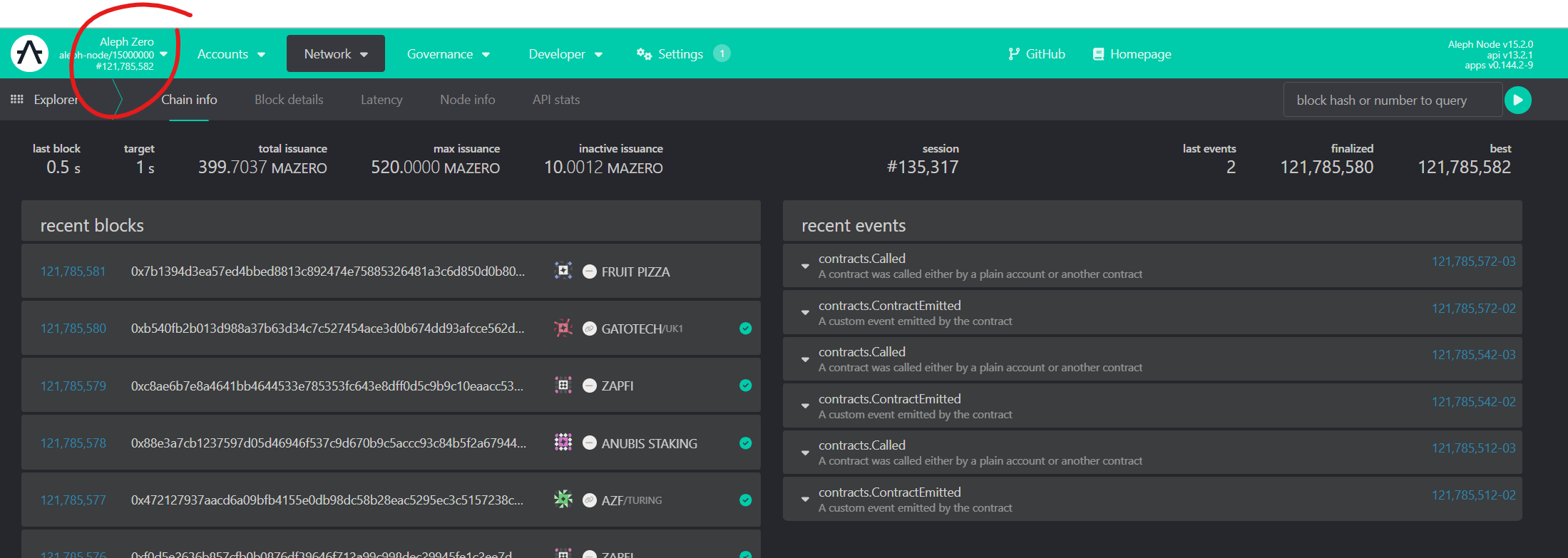Click finalized checkmark on ZAPFI block 121,785,579
Viewport: 1568px width, 558px height.
point(745,386)
